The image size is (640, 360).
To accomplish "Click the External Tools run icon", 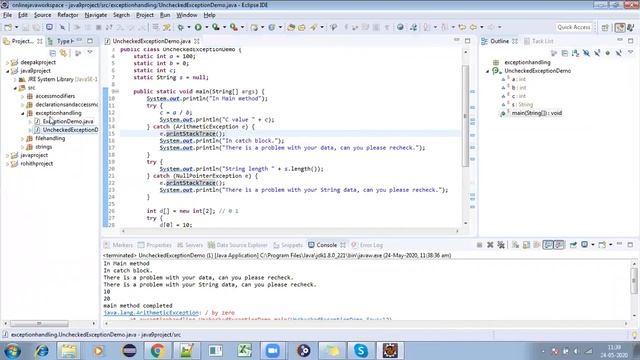I will [233, 27].
